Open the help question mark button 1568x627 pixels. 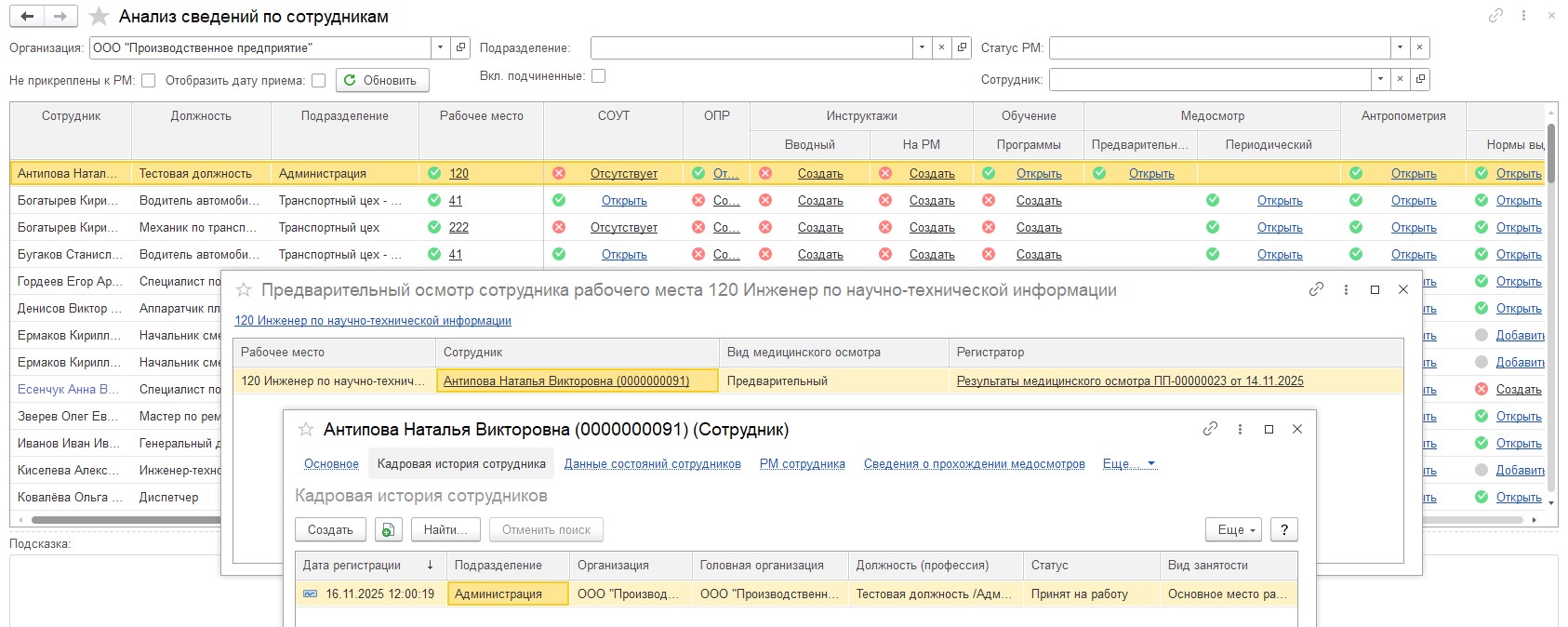pyautogui.click(x=1283, y=530)
